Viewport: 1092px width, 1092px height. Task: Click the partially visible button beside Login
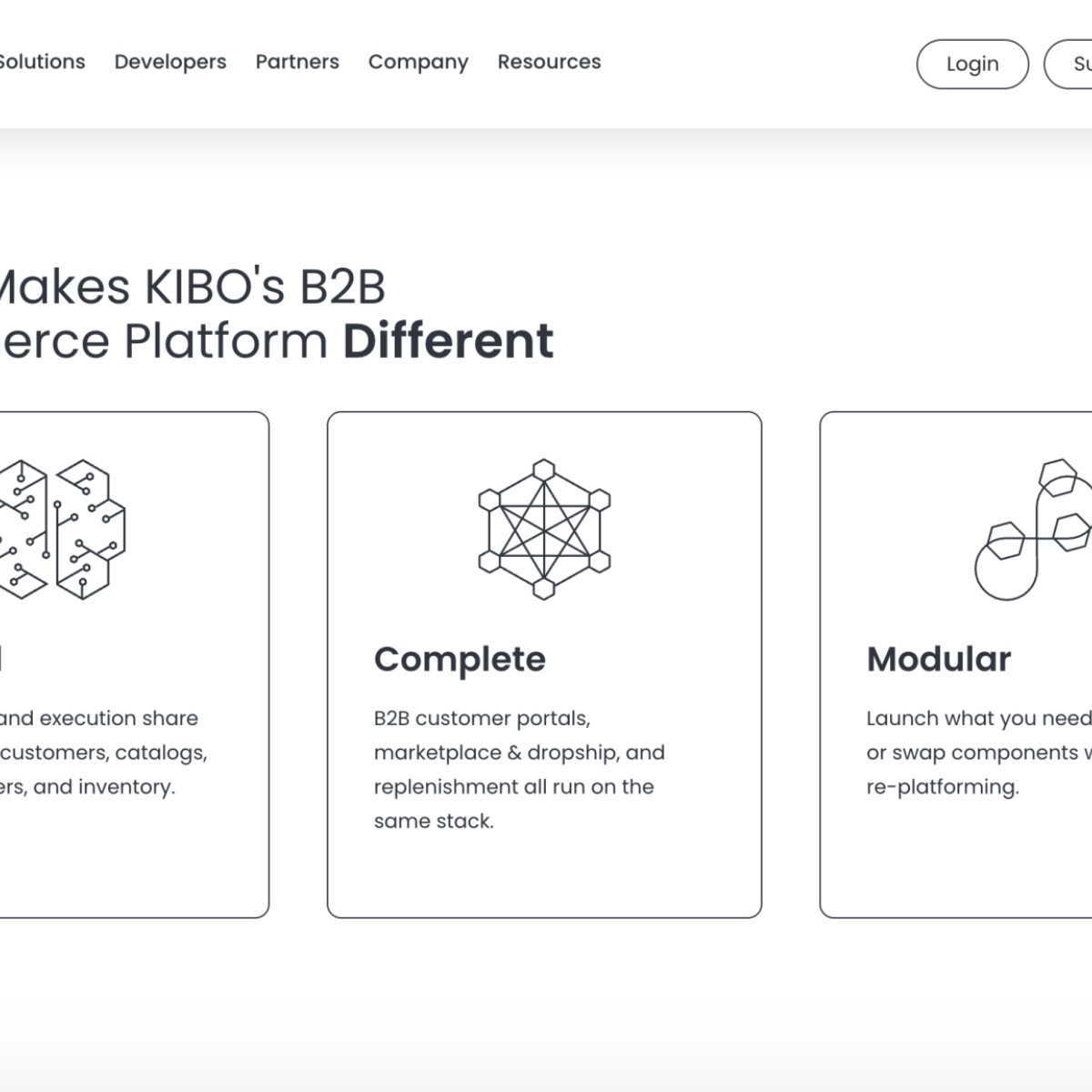coord(1068,64)
